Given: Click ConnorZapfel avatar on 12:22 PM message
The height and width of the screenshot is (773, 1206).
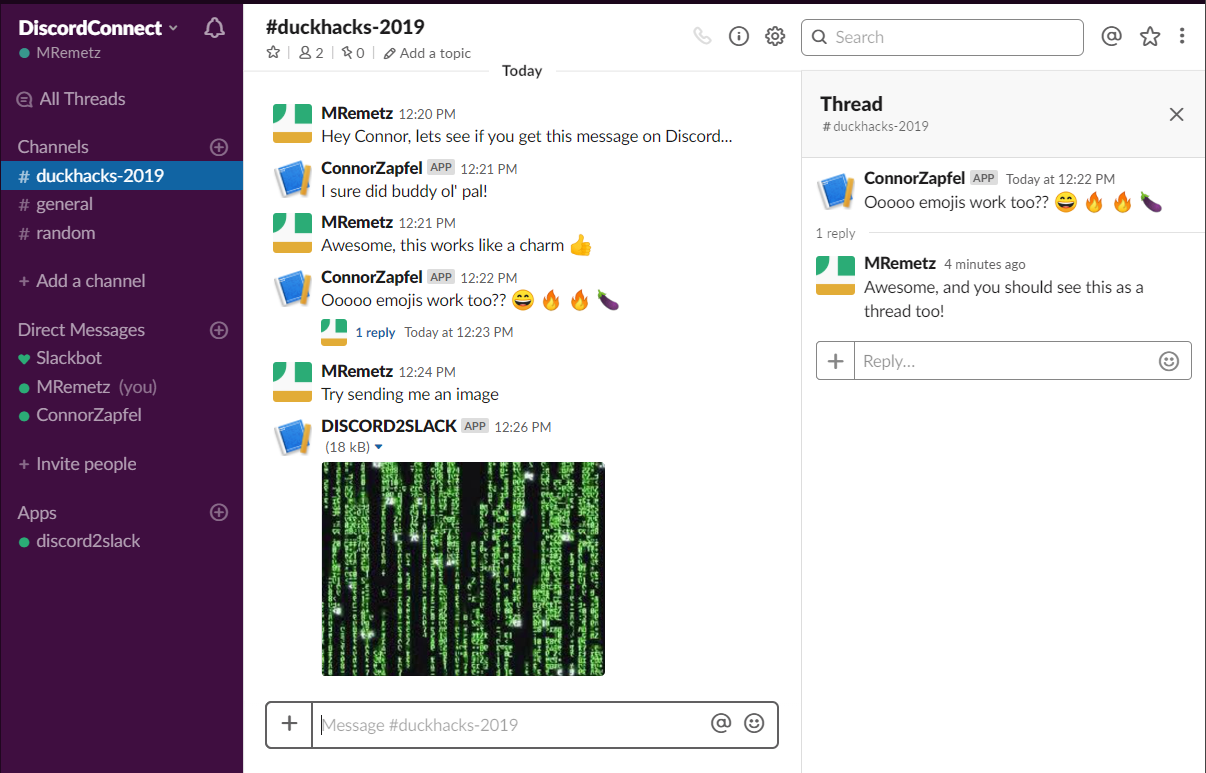Looking at the screenshot, I should pyautogui.click(x=293, y=289).
